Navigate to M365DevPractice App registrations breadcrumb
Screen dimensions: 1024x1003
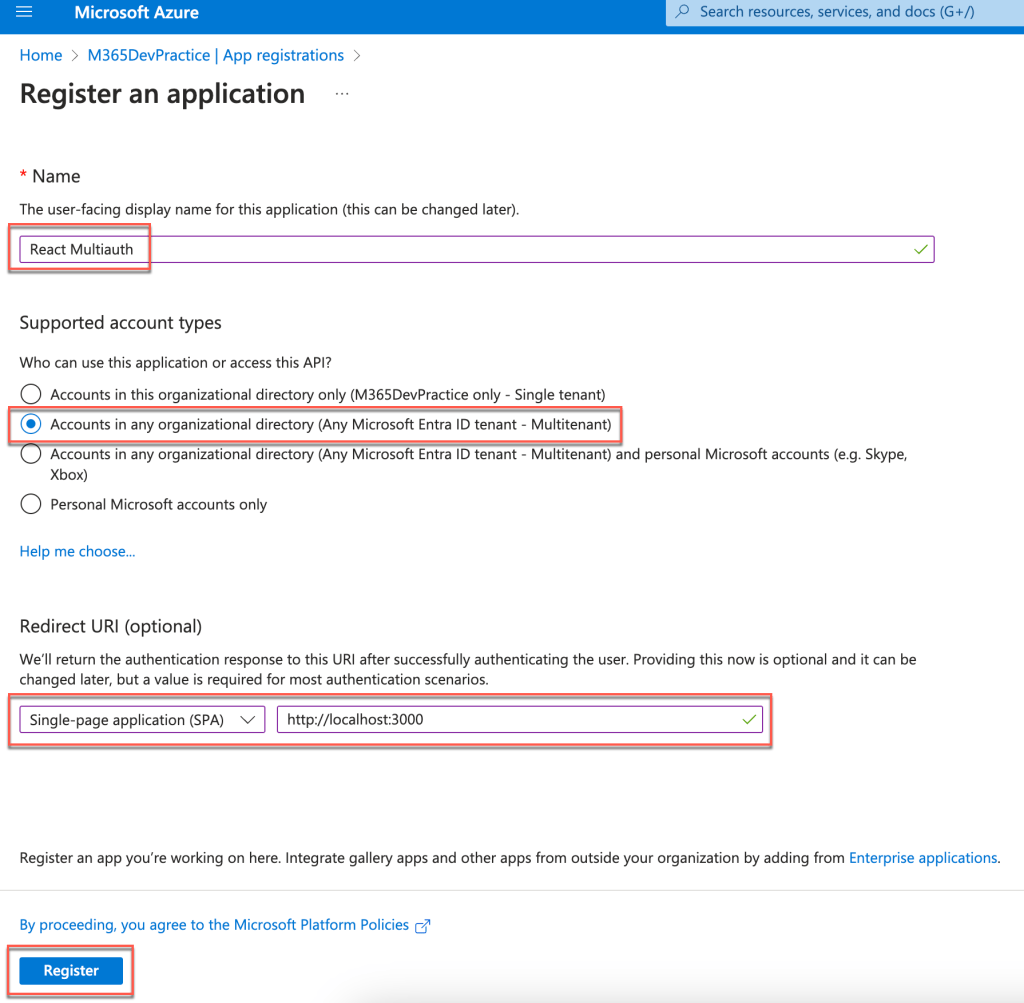pos(215,56)
